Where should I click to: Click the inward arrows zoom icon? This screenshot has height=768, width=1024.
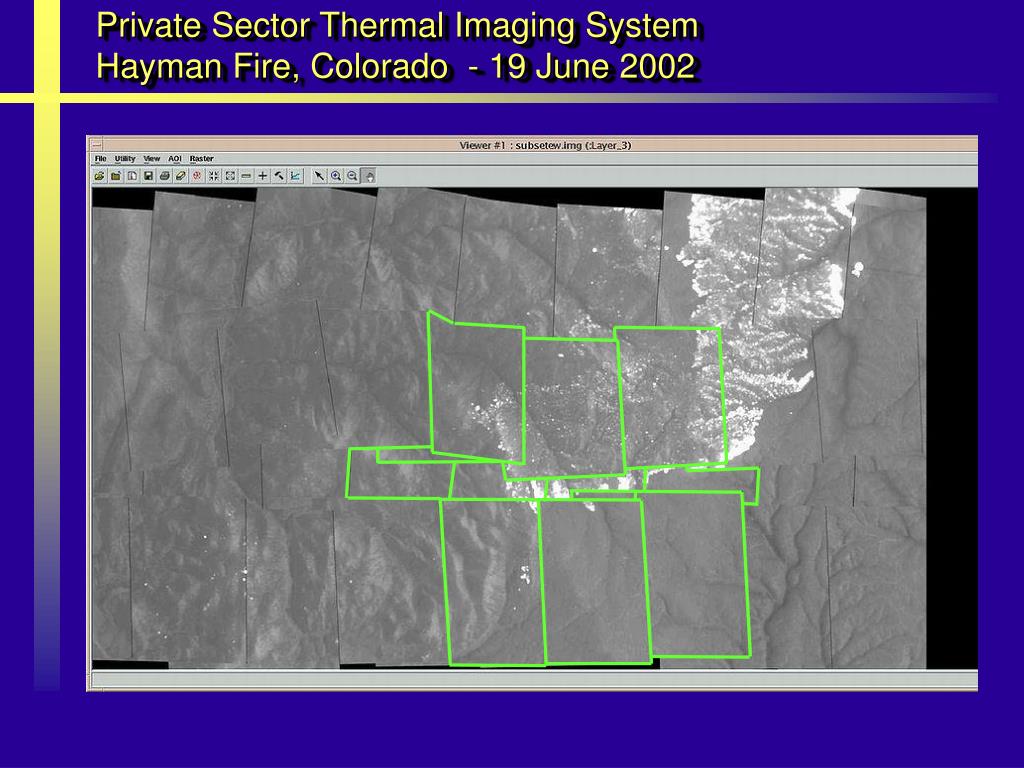(214, 176)
